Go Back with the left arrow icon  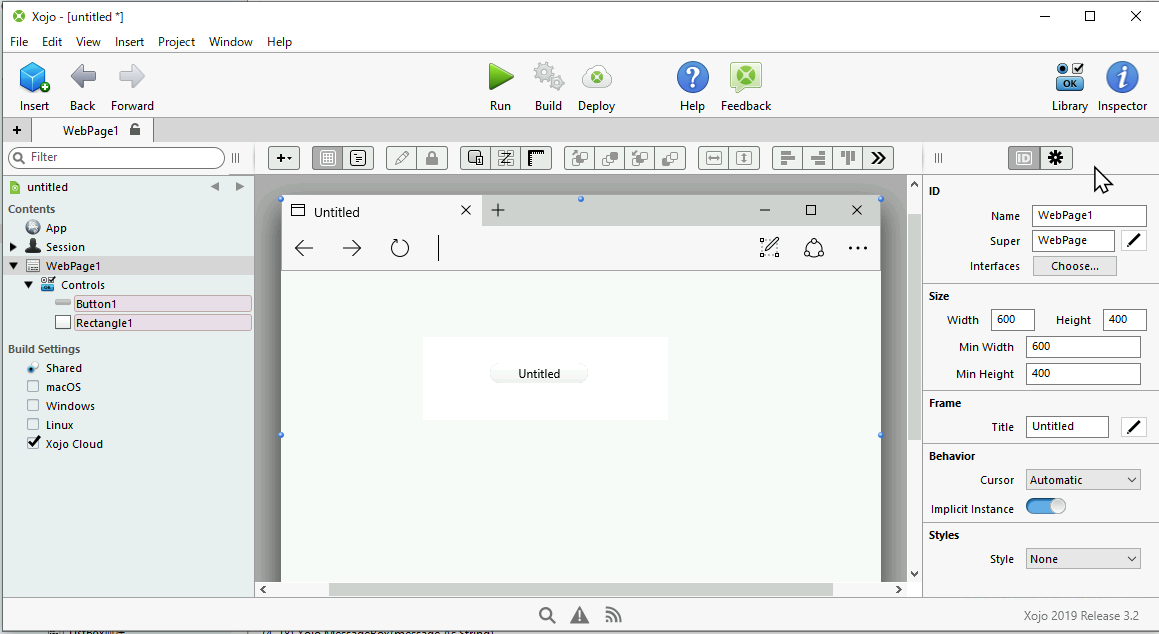pos(83,76)
